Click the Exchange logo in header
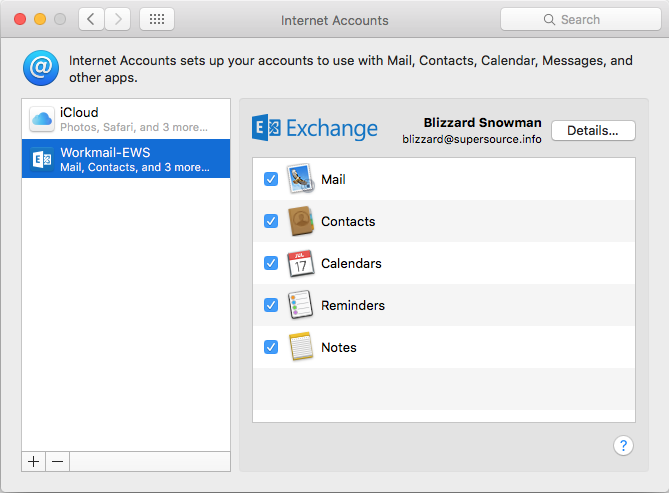Screen dimensions: 669x493 [315, 129]
